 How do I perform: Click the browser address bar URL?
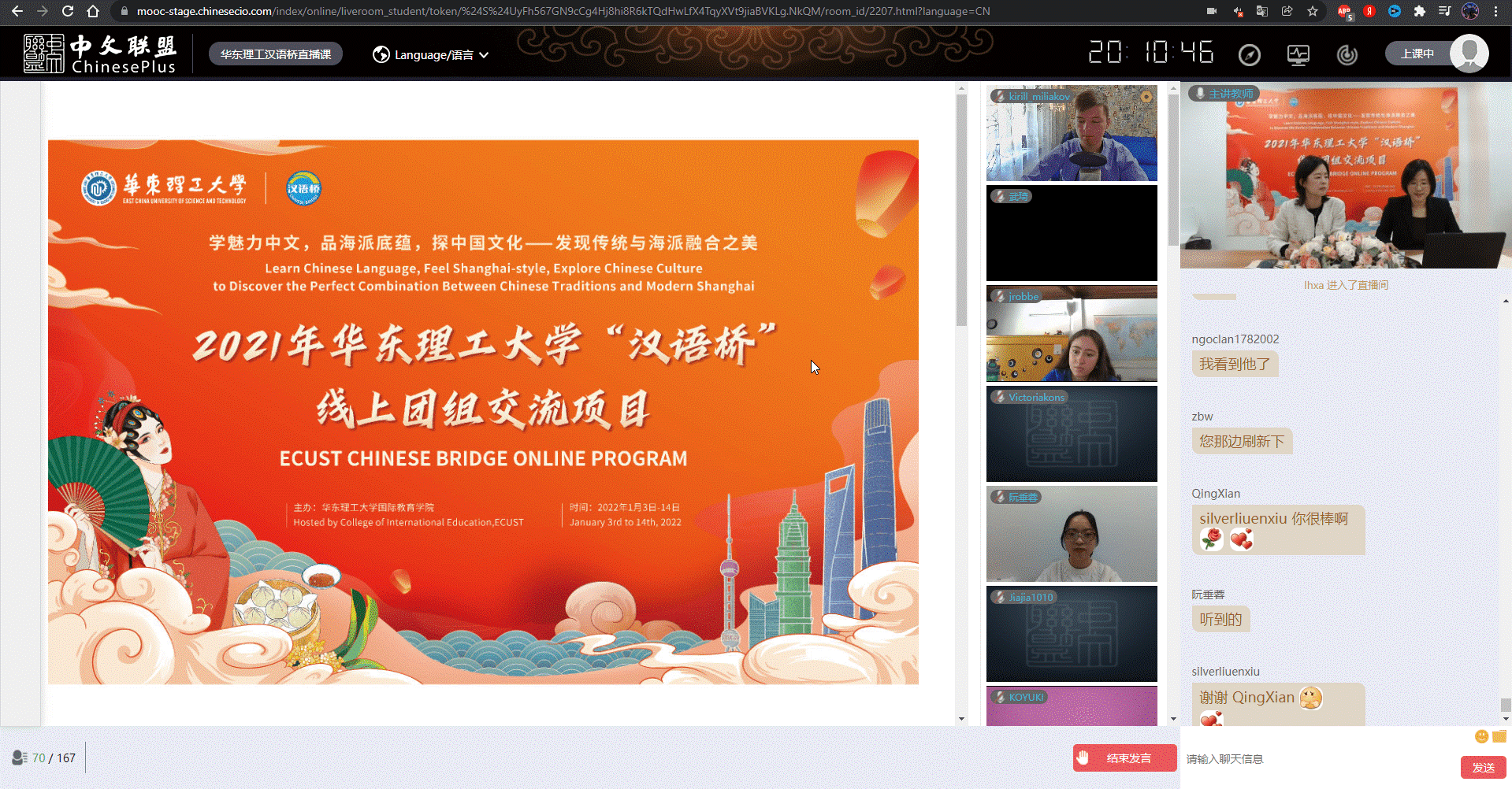click(563, 11)
